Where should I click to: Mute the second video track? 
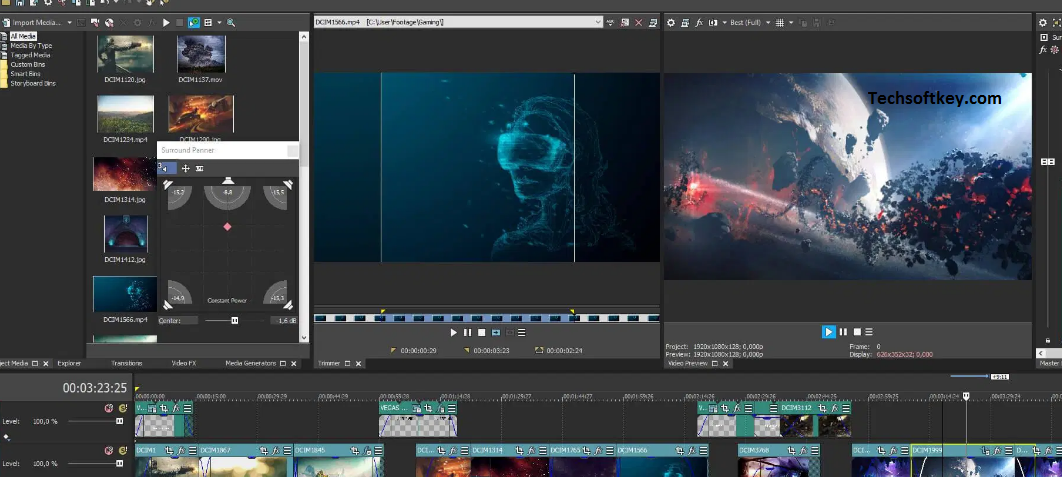(x=108, y=451)
